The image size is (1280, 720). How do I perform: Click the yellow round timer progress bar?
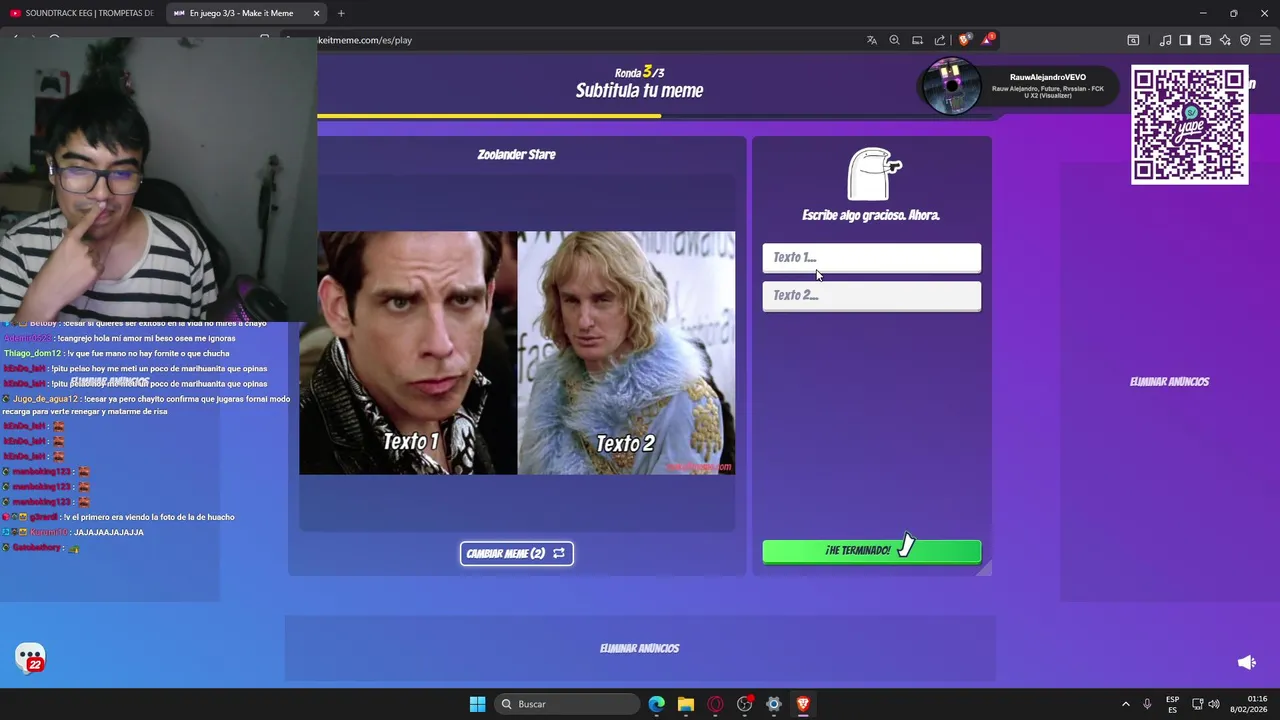click(489, 116)
